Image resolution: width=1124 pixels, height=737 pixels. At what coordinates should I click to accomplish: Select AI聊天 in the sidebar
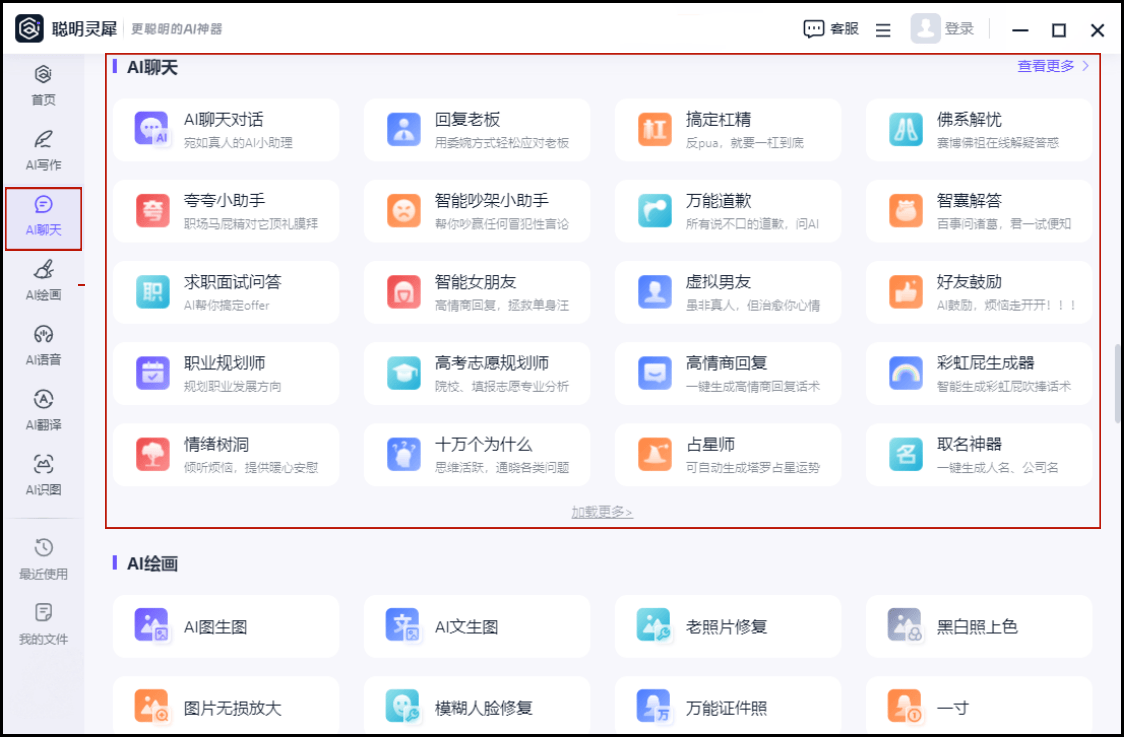tap(43, 217)
